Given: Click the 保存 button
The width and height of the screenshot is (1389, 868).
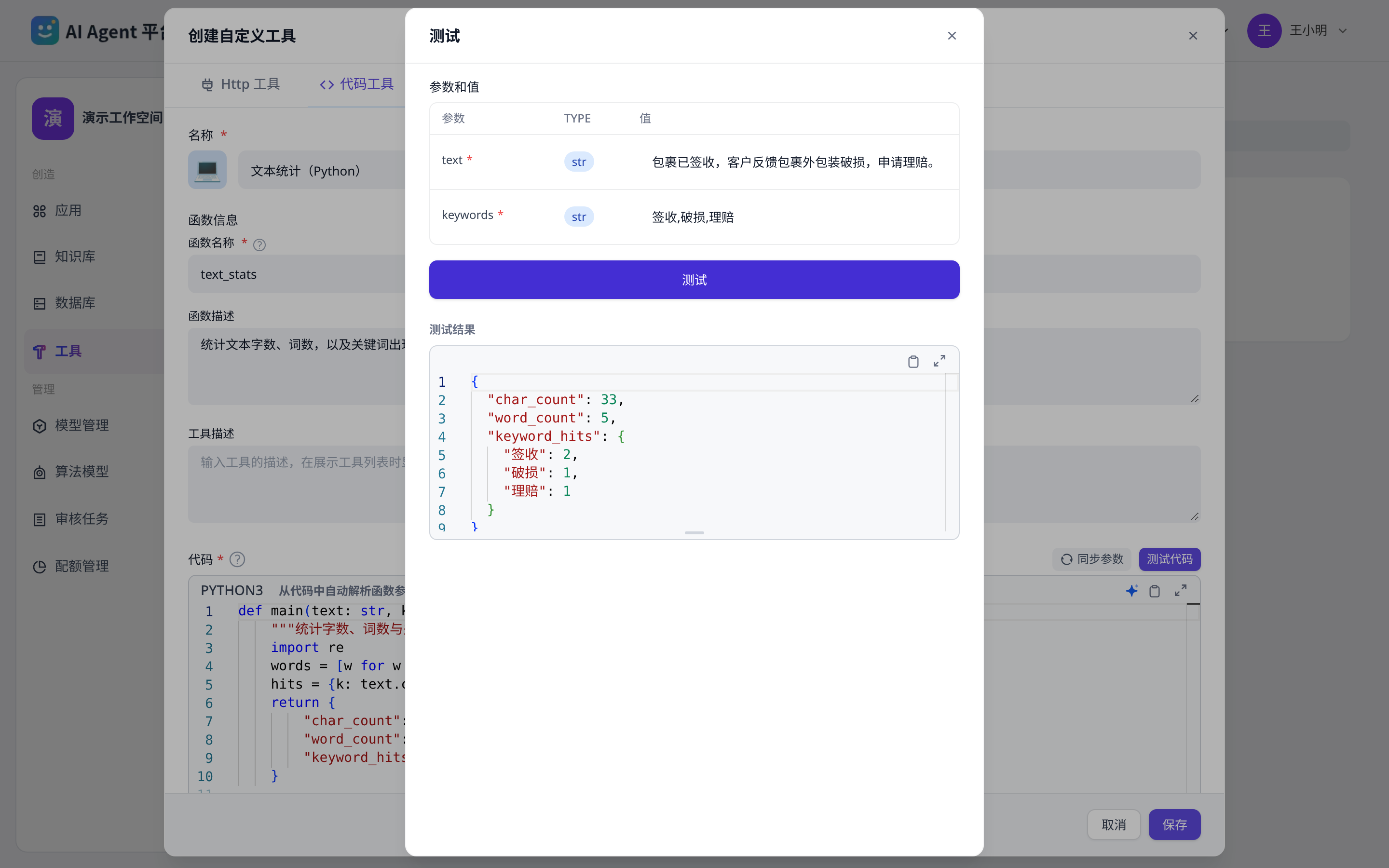Looking at the screenshot, I should click(1174, 825).
